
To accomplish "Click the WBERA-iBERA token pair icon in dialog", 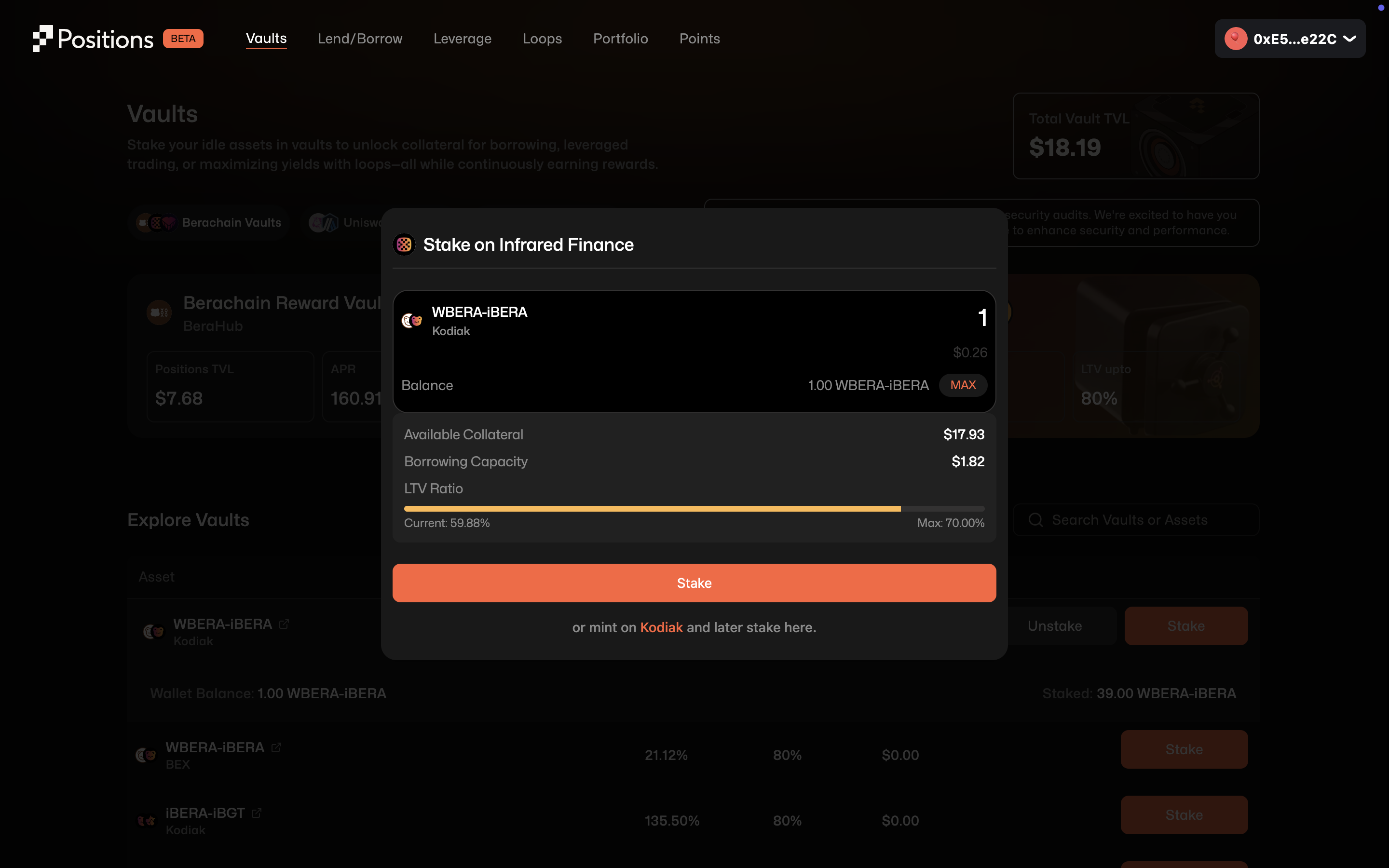I will (411, 321).
